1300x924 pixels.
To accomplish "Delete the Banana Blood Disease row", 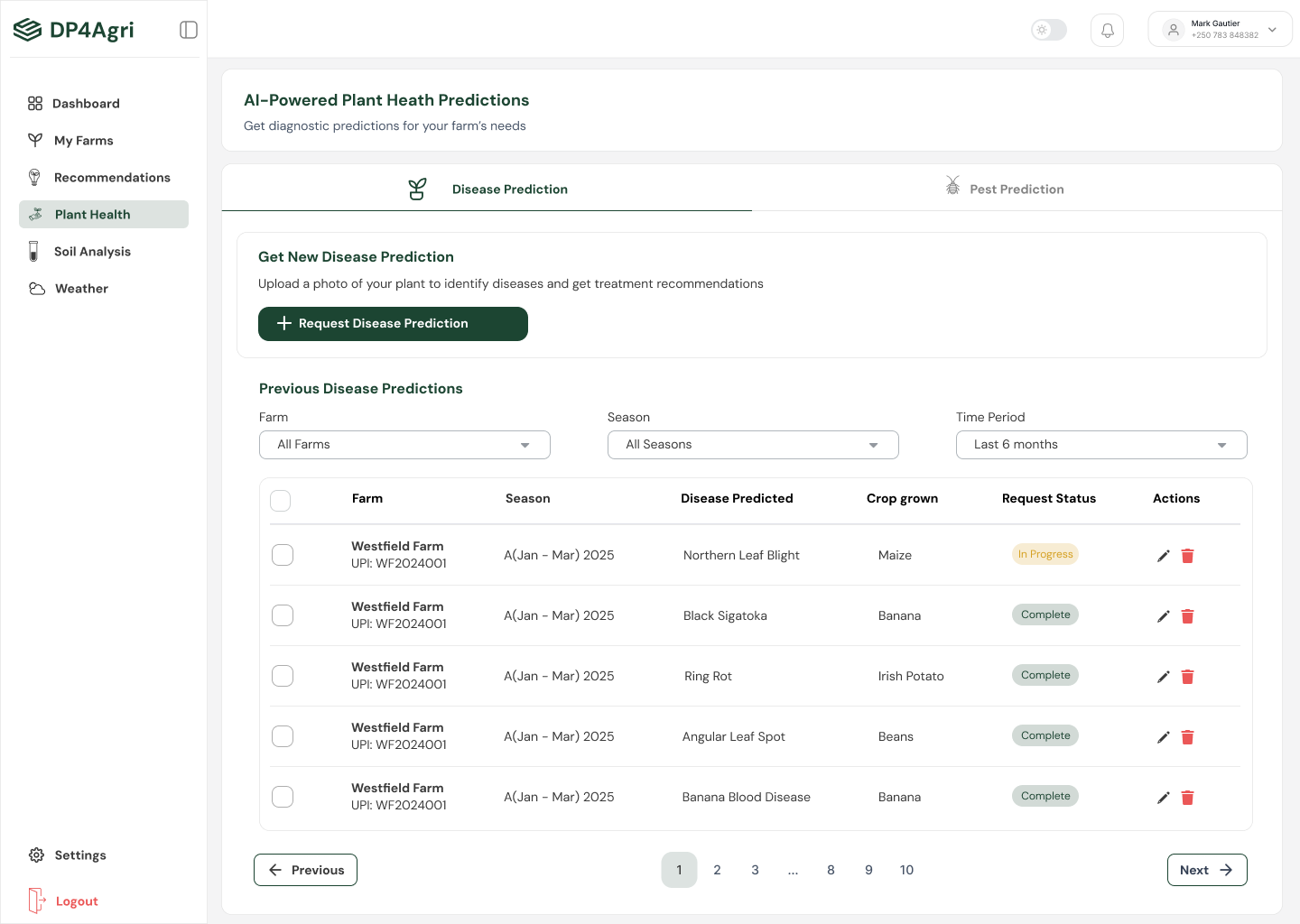I will pyautogui.click(x=1188, y=798).
